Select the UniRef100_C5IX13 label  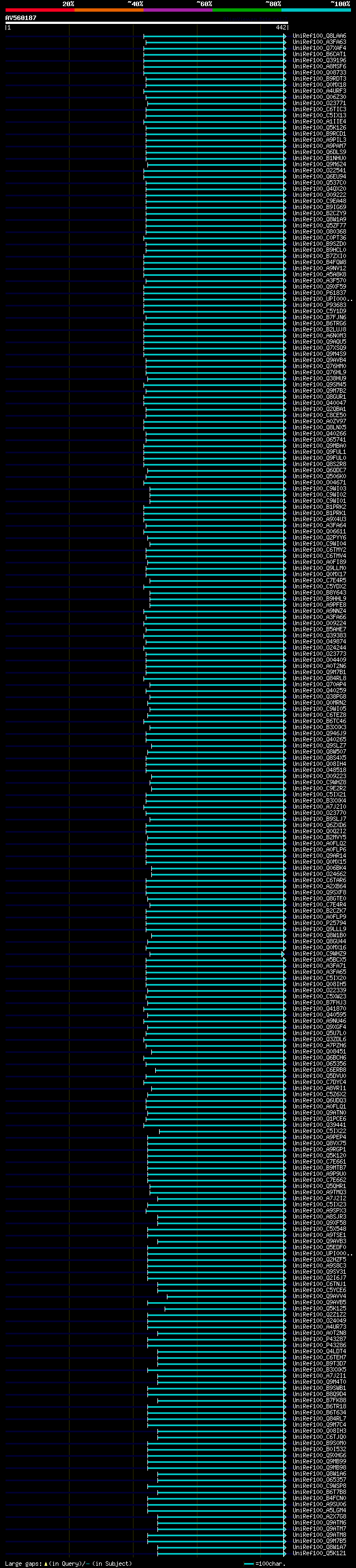(319, 116)
